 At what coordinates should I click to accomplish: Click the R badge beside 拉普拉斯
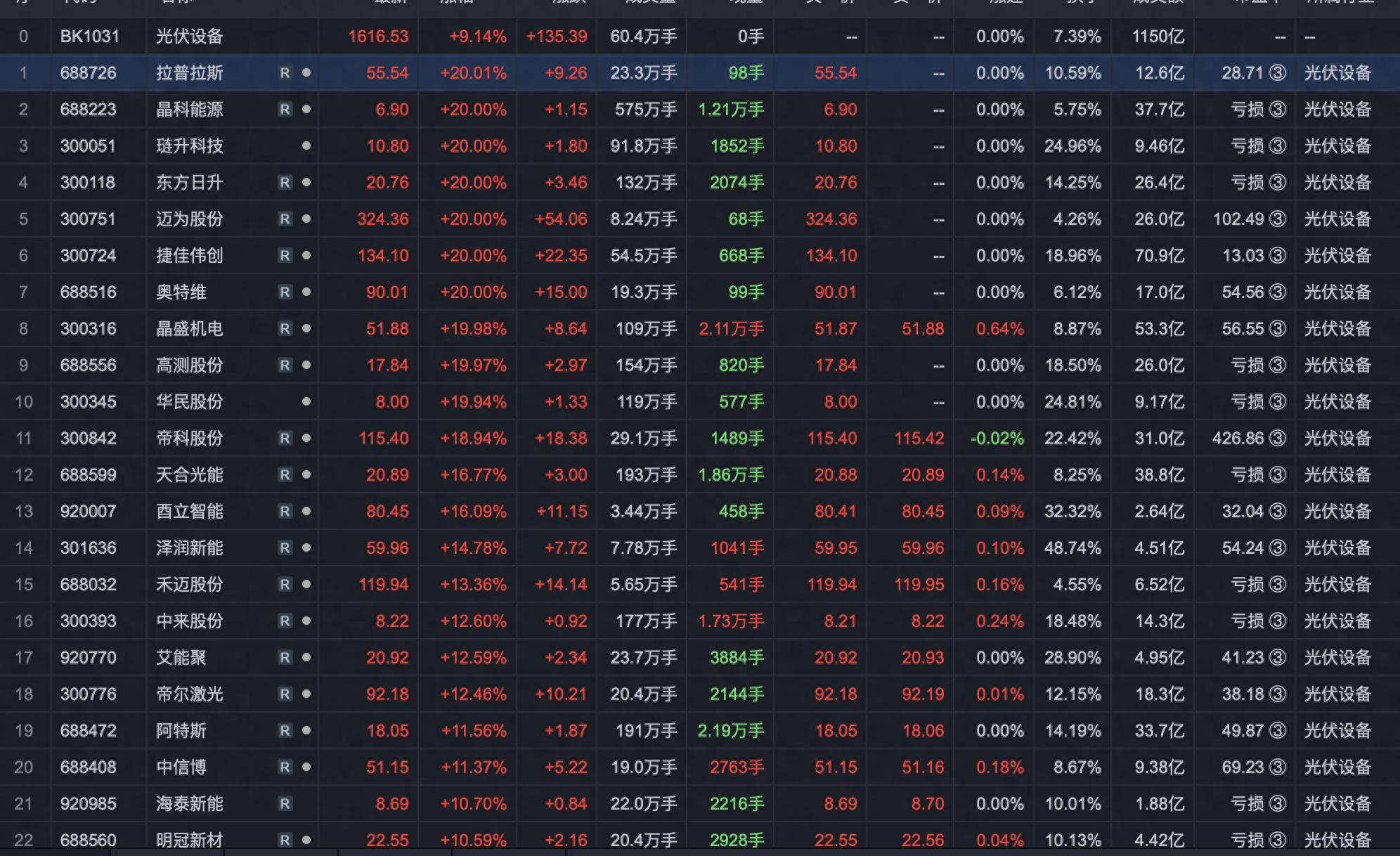[285, 73]
